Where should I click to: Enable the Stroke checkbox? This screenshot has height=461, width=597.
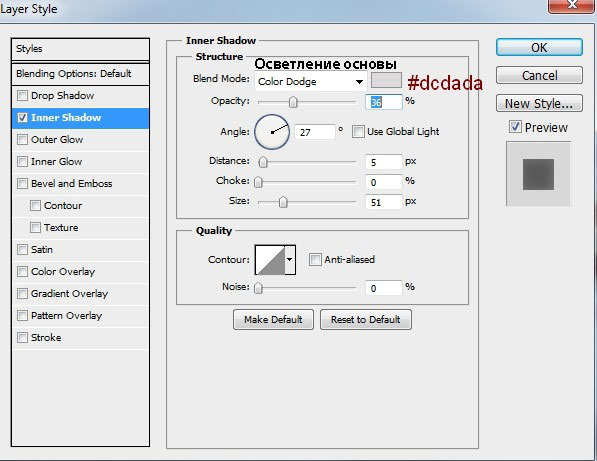coord(22,338)
